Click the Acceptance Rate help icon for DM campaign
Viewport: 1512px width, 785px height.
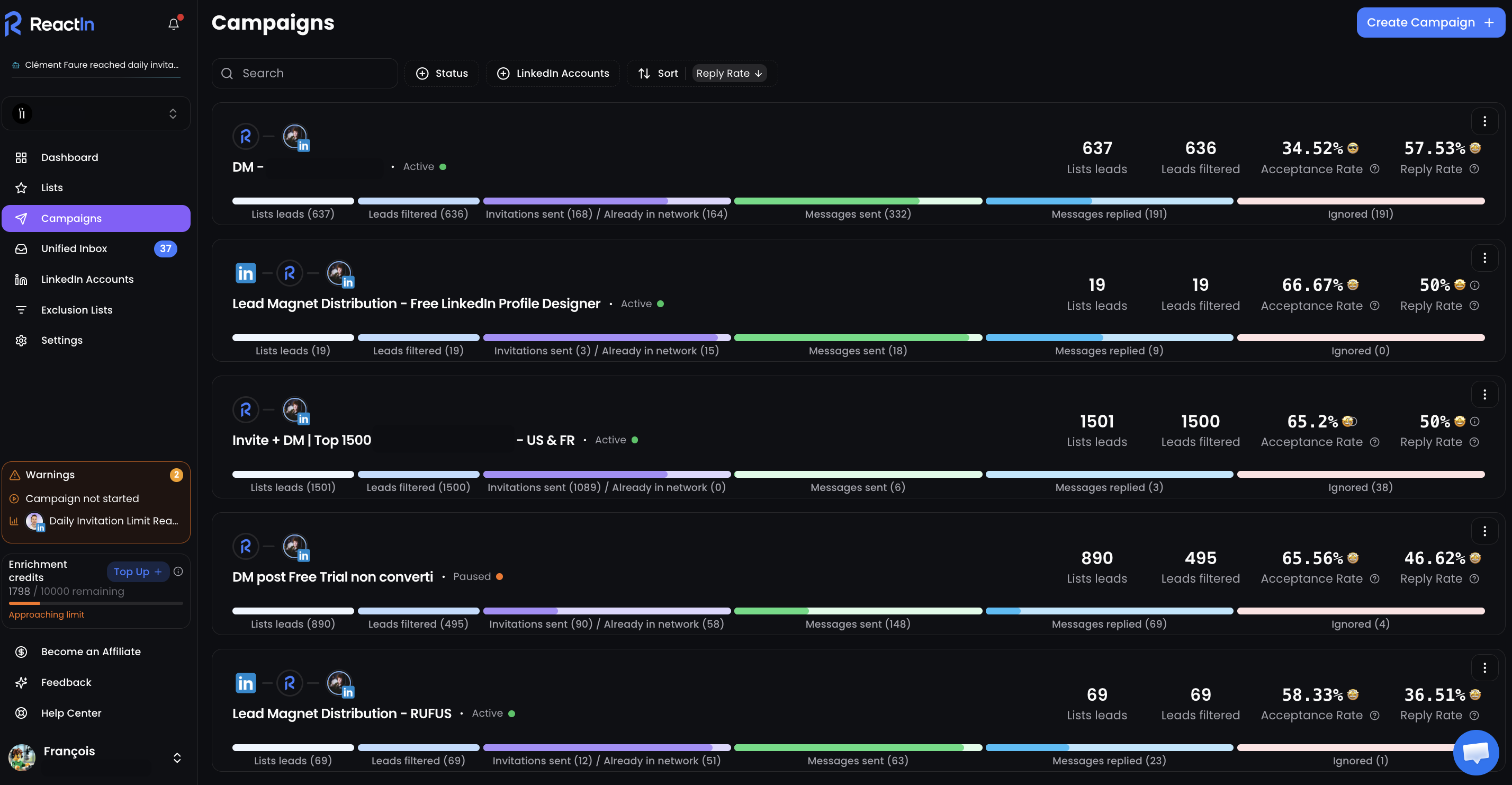[1375, 169]
